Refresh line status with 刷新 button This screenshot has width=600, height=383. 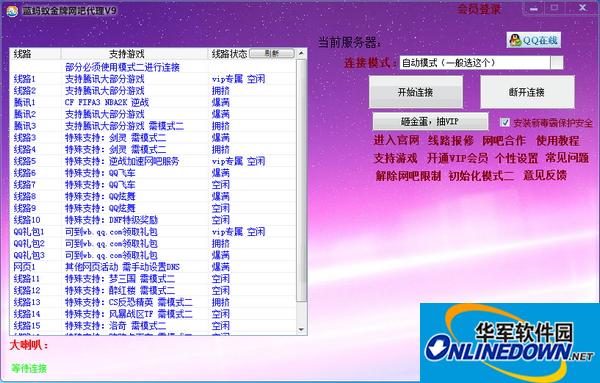coord(272,54)
